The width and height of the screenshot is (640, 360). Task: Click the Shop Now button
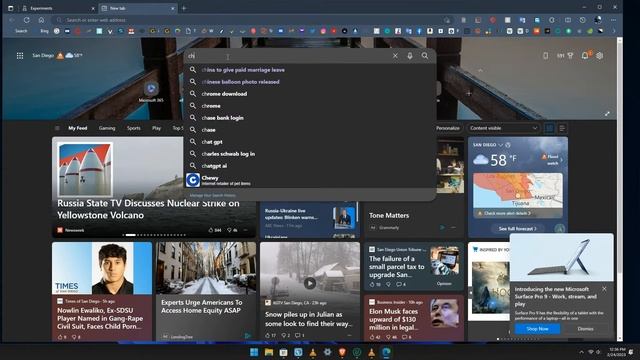click(537, 329)
